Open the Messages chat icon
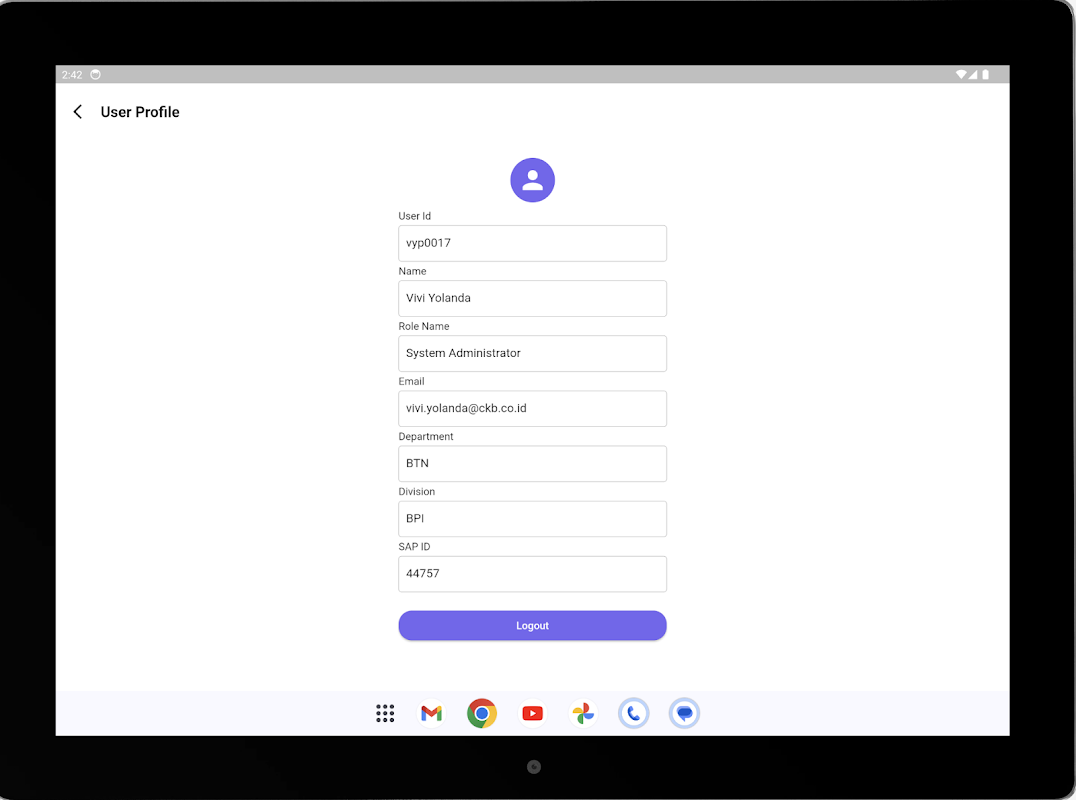The image size is (1076, 800). pos(684,714)
